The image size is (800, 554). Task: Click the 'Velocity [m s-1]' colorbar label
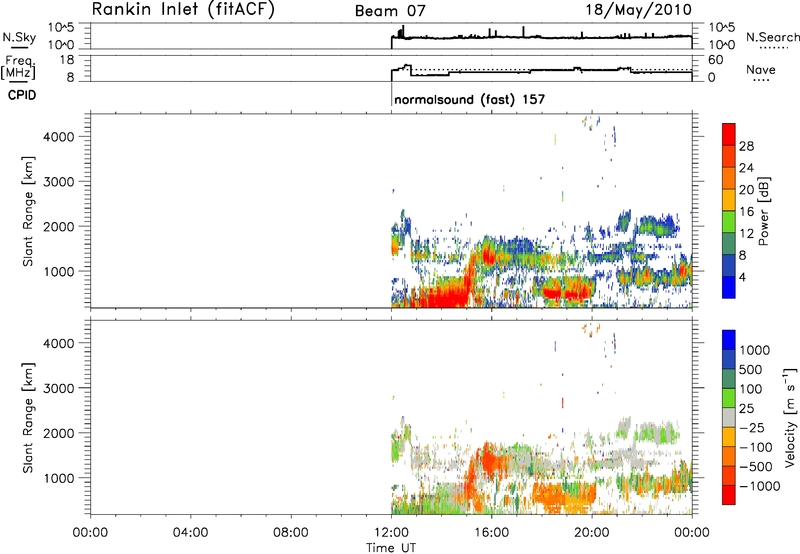point(790,417)
